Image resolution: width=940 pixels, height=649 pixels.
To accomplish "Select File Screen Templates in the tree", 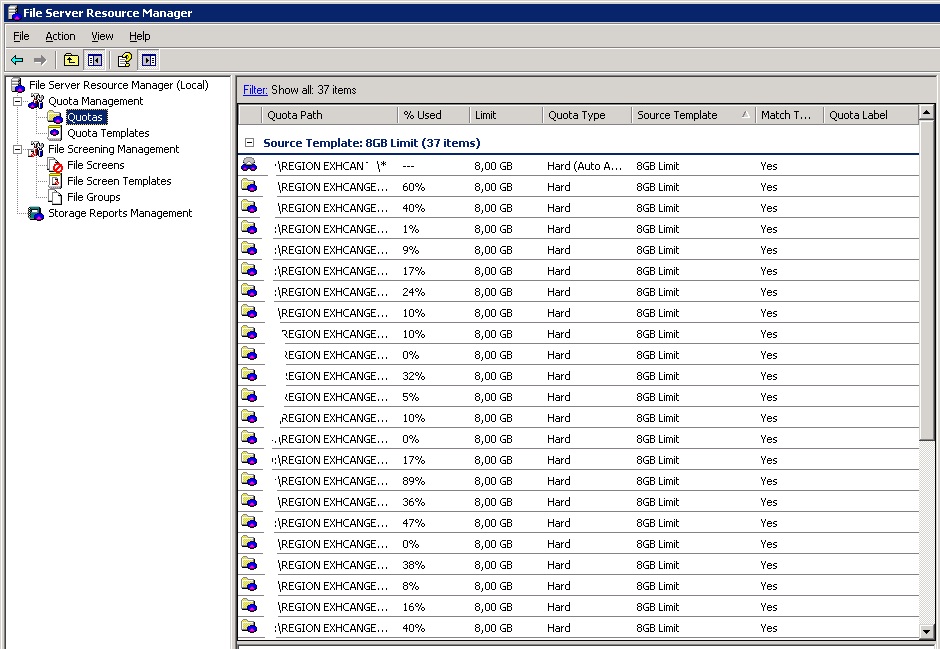I will click(119, 181).
